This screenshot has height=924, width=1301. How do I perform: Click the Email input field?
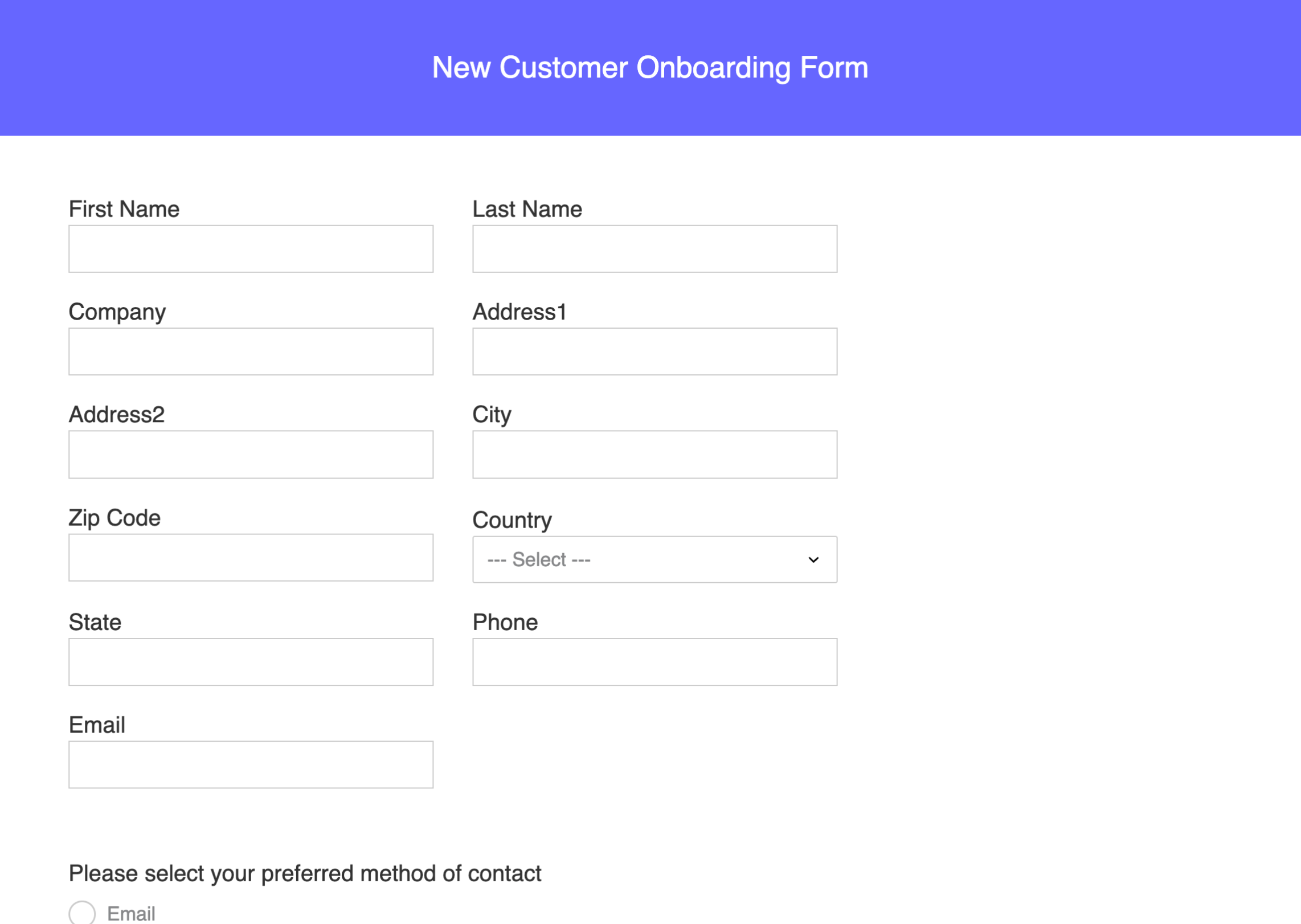click(x=251, y=764)
